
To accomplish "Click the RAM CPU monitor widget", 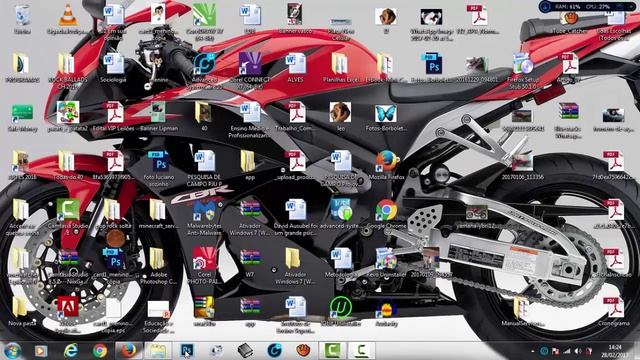I will 587,7.
